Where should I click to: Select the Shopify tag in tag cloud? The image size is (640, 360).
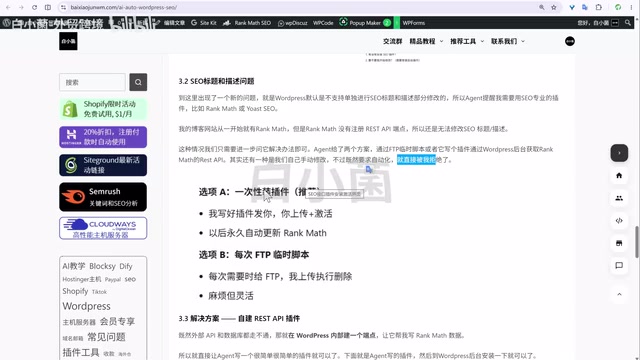pyautogui.click(x=75, y=291)
